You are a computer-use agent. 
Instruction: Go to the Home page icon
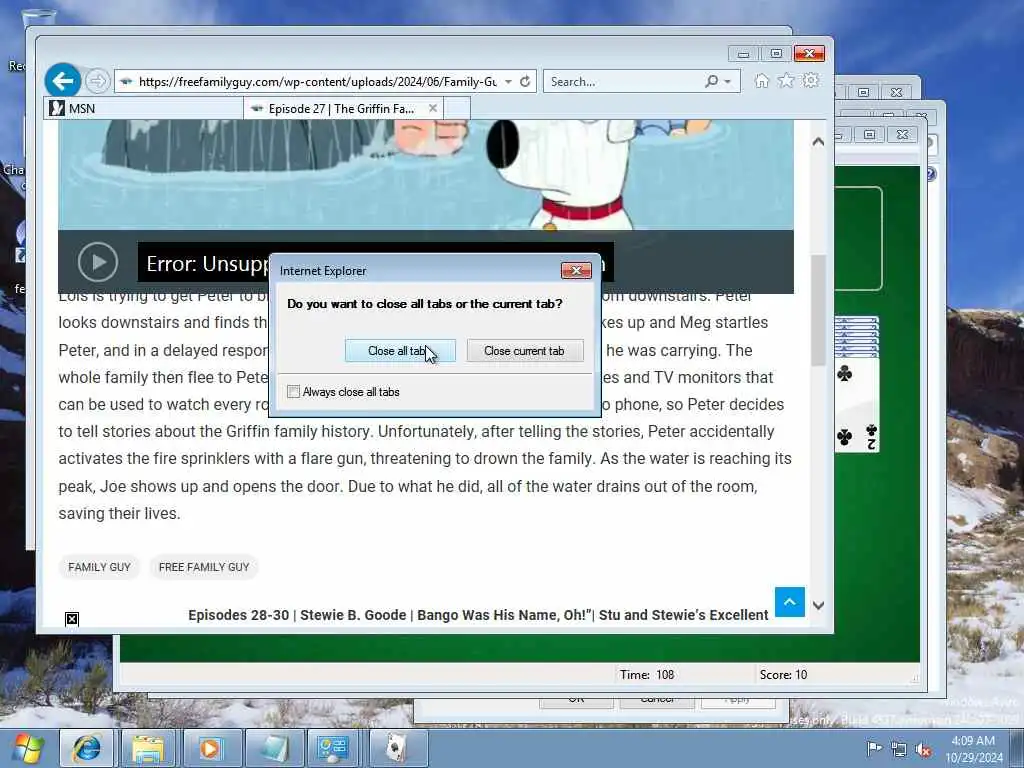(761, 80)
